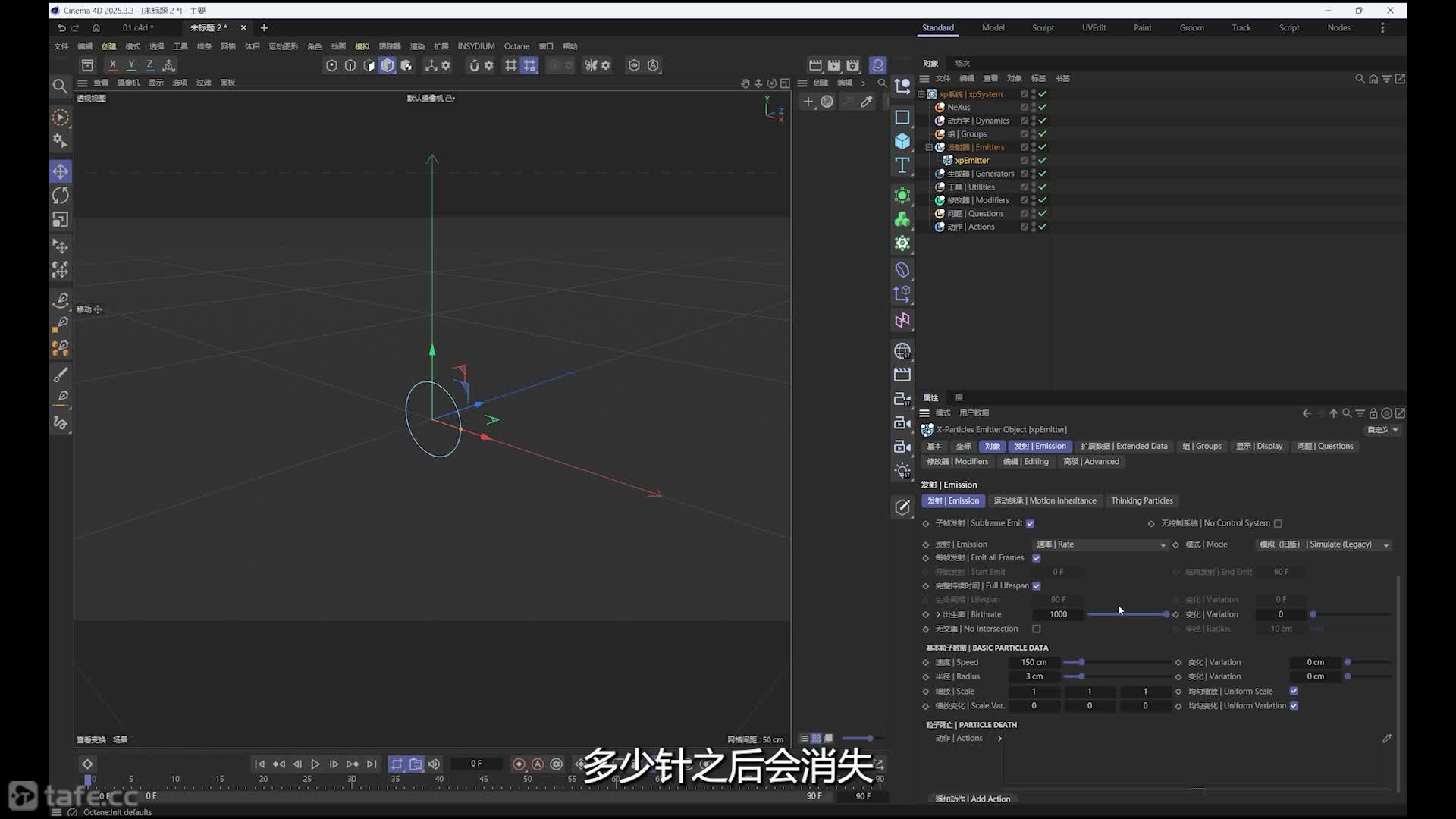Add a Text spline object
Viewport: 1456px width, 819px height.
(x=902, y=165)
